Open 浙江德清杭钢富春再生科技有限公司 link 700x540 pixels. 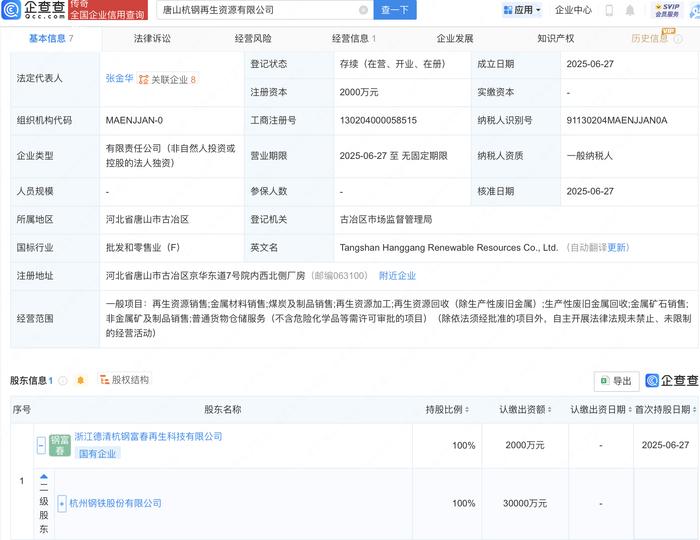(x=148, y=436)
